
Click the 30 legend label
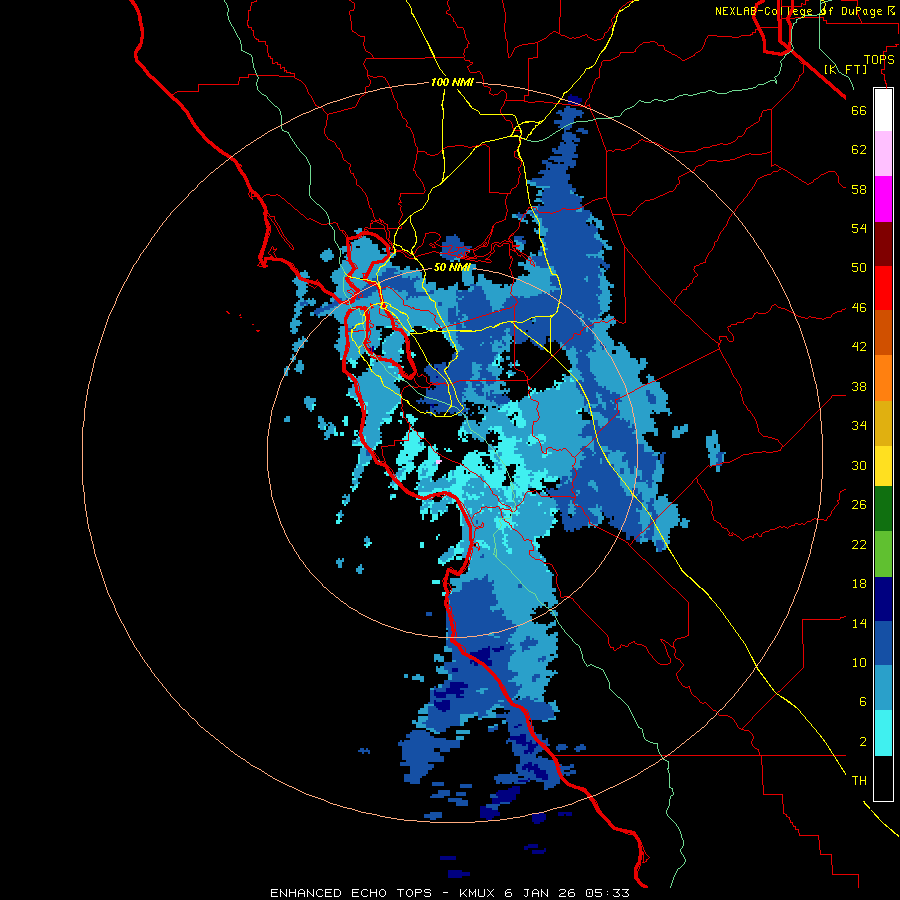[x=859, y=465]
